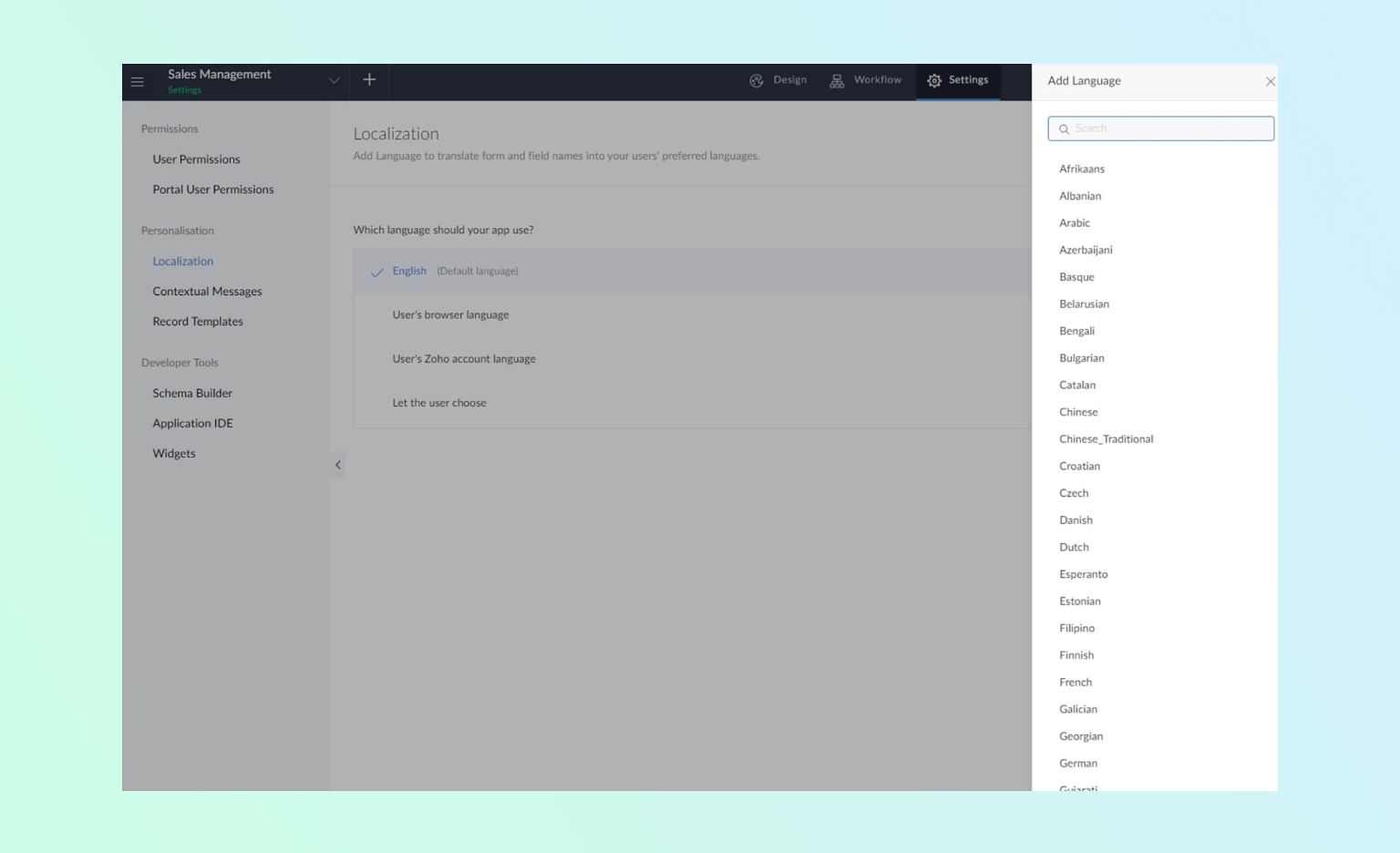Click the Workflow diagram icon
The width and height of the screenshot is (1400, 853).
(837, 81)
